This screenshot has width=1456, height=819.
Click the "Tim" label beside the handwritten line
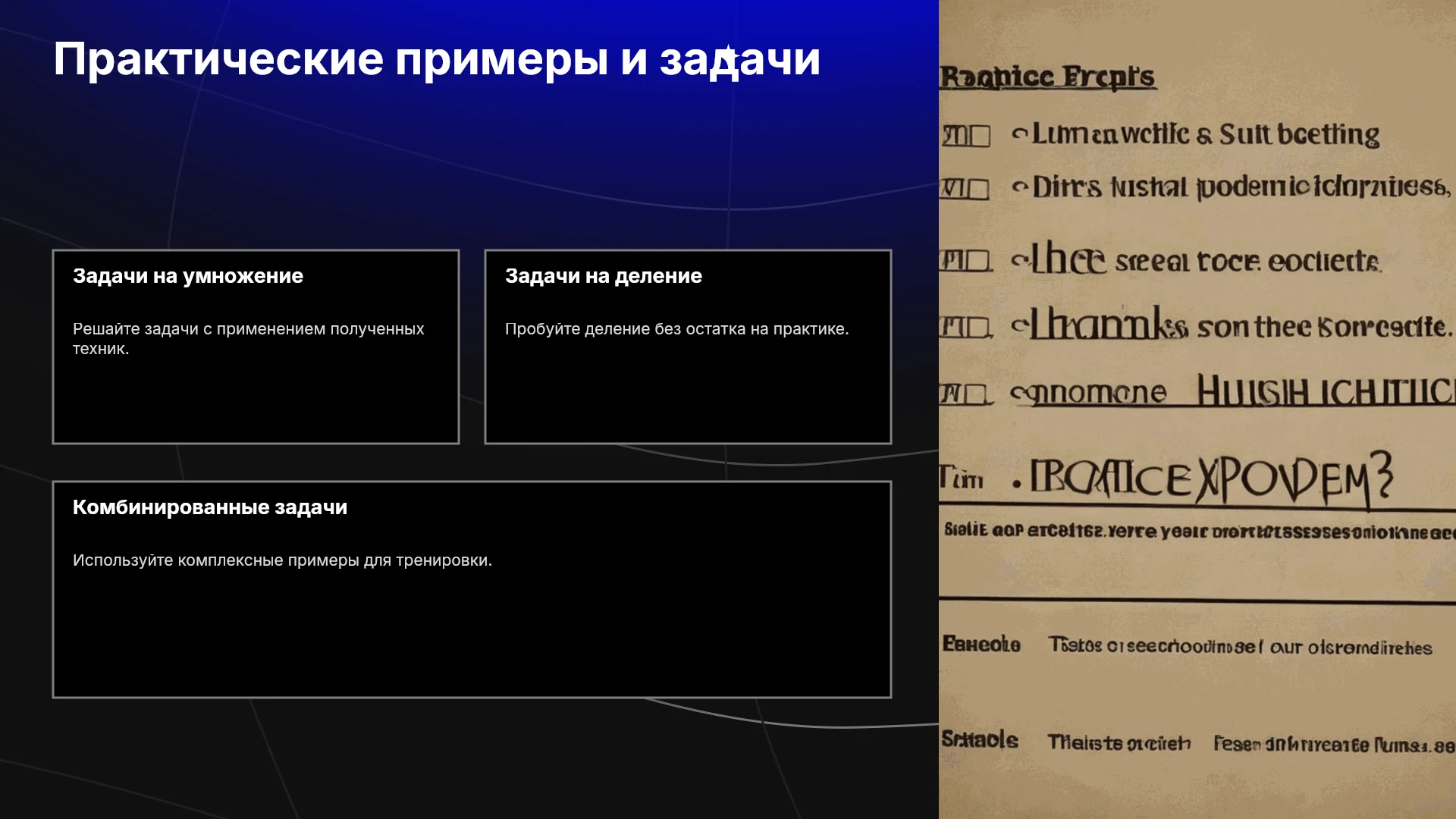tap(962, 479)
